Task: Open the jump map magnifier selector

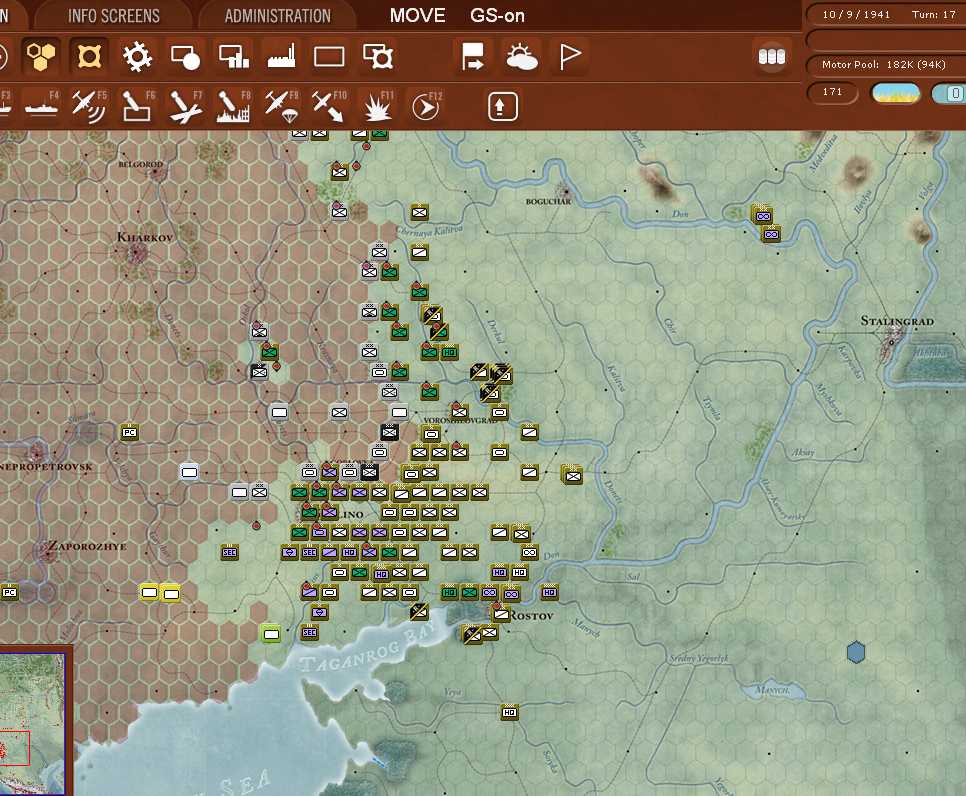Action: [x=378, y=57]
